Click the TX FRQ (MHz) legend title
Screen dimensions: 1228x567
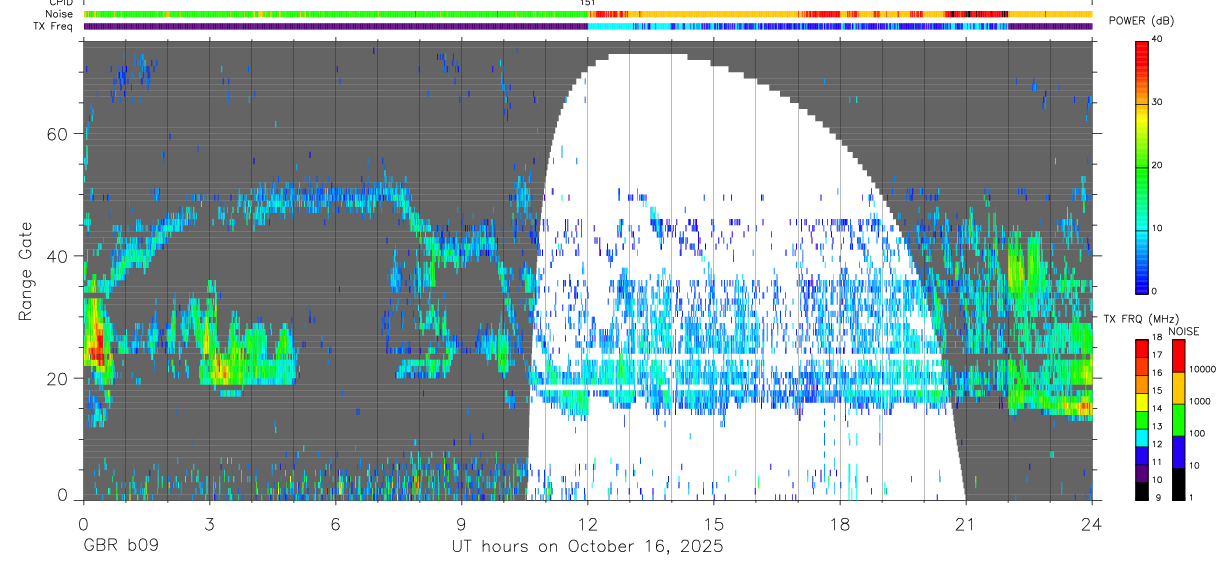tap(1141, 319)
